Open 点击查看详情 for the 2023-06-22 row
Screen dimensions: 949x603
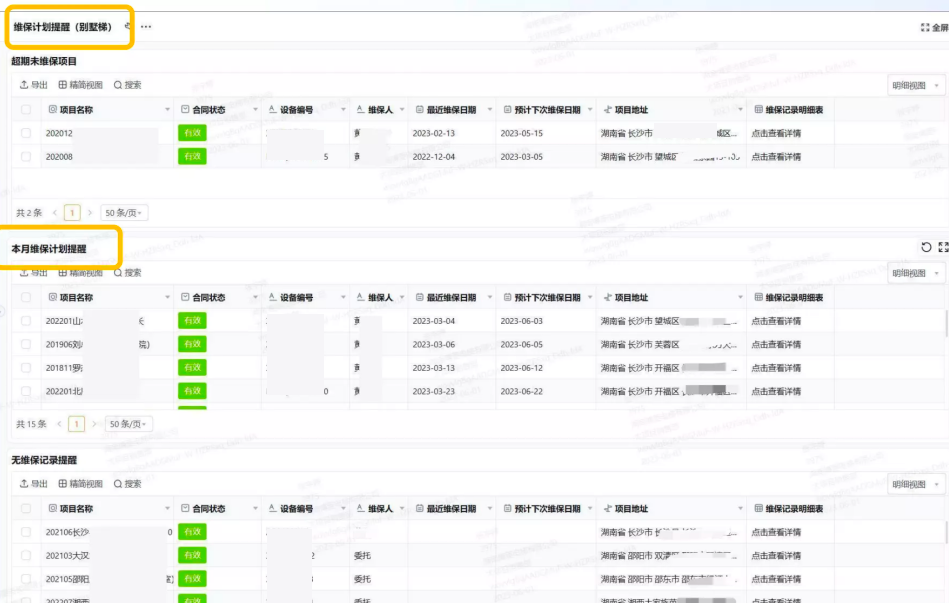(776, 391)
